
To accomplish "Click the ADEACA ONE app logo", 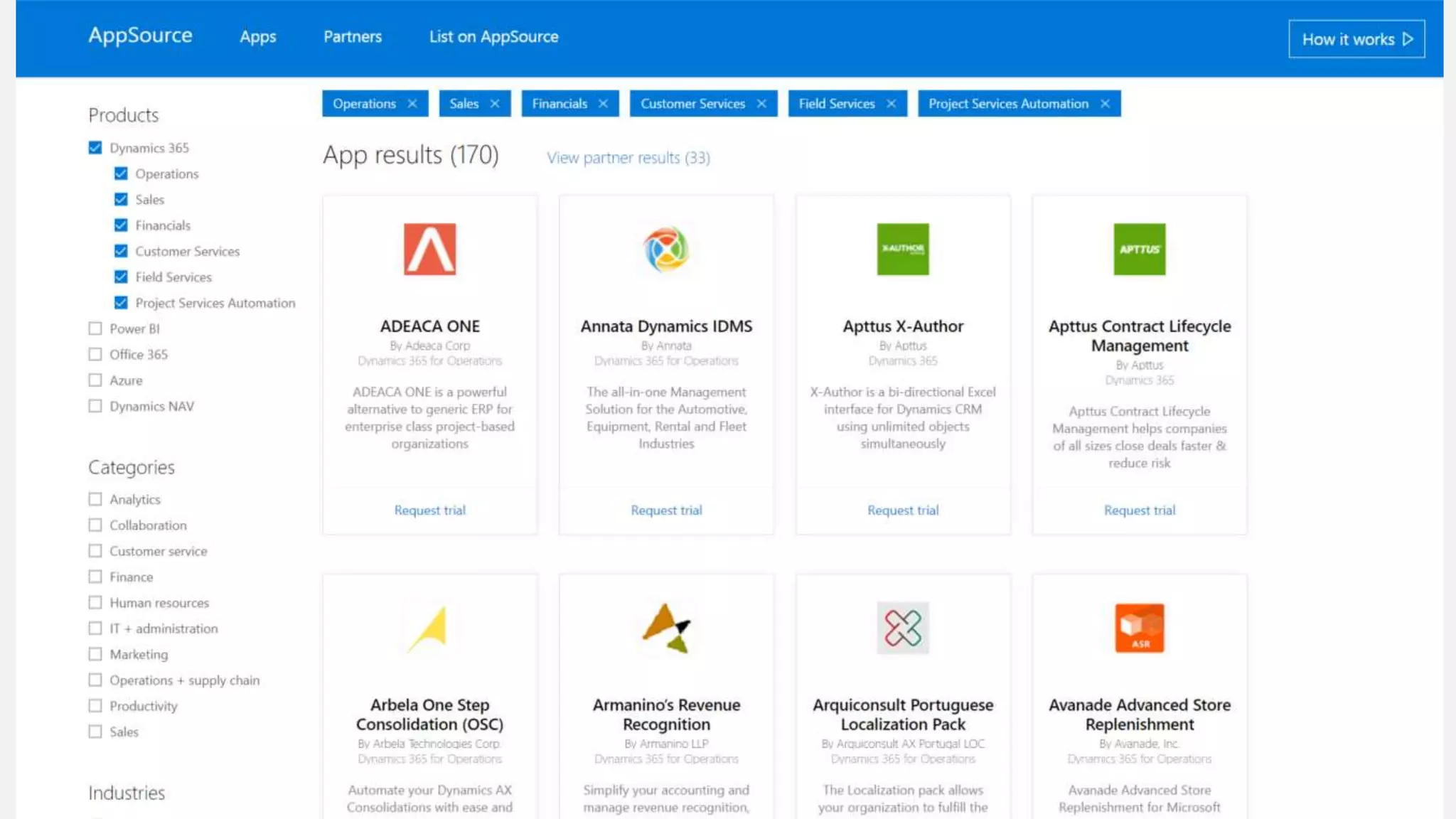I will point(429,249).
